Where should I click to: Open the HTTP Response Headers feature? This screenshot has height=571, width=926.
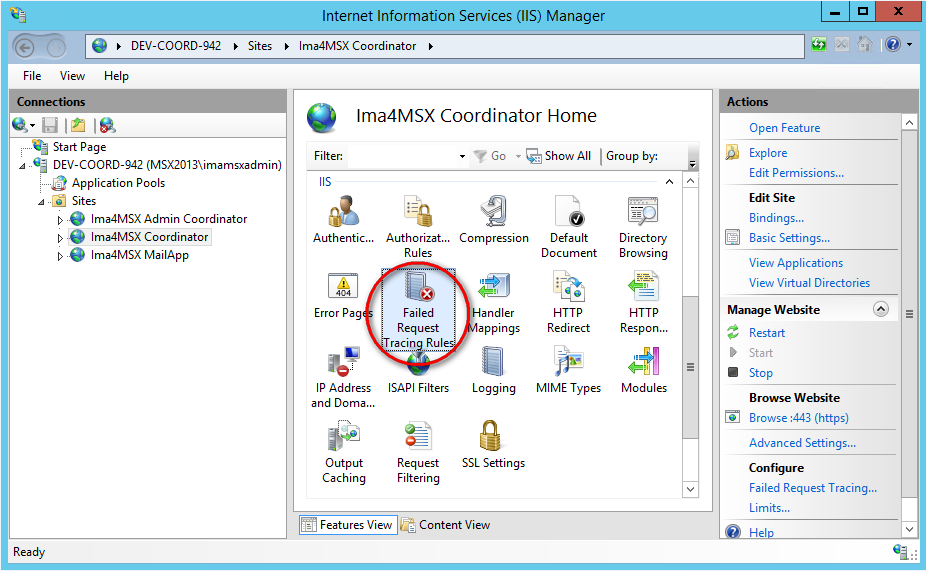click(644, 302)
